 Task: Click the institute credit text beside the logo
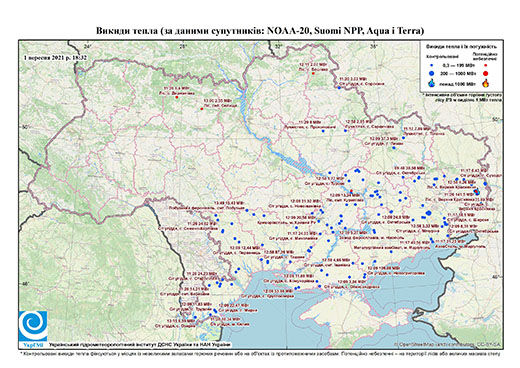click(140, 344)
